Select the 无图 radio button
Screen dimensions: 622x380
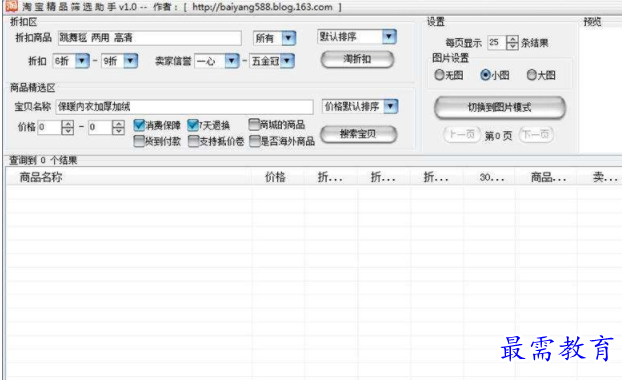[439, 75]
